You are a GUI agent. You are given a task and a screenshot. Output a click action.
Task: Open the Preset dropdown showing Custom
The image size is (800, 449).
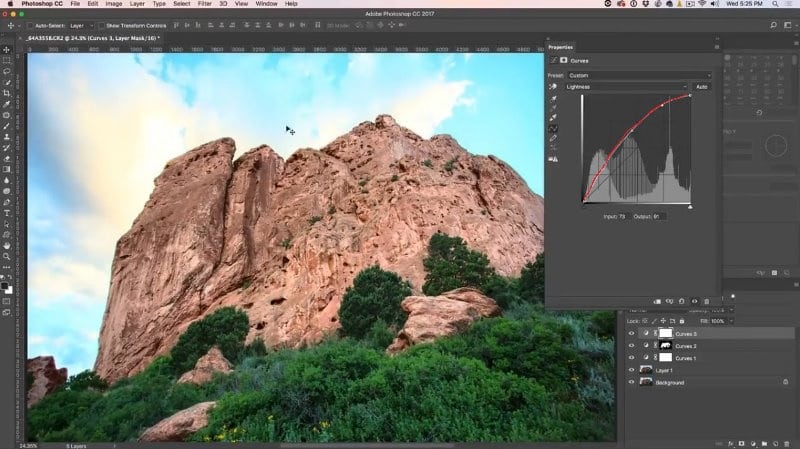[639, 76]
